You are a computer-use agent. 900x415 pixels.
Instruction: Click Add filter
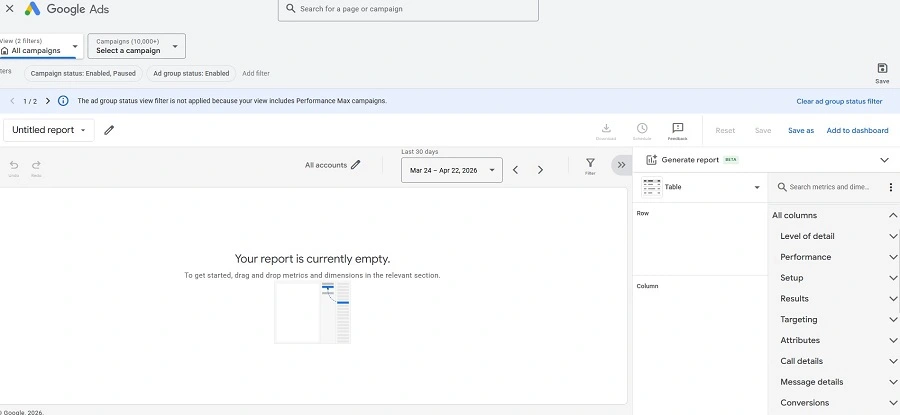pos(256,73)
